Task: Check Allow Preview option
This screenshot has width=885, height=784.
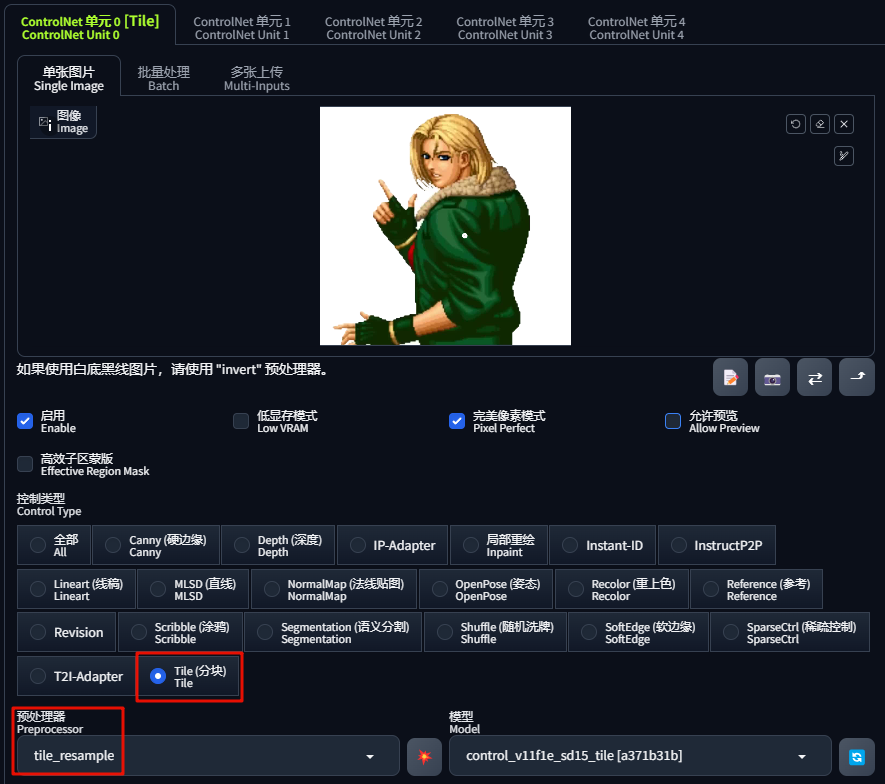Action: pos(673,421)
